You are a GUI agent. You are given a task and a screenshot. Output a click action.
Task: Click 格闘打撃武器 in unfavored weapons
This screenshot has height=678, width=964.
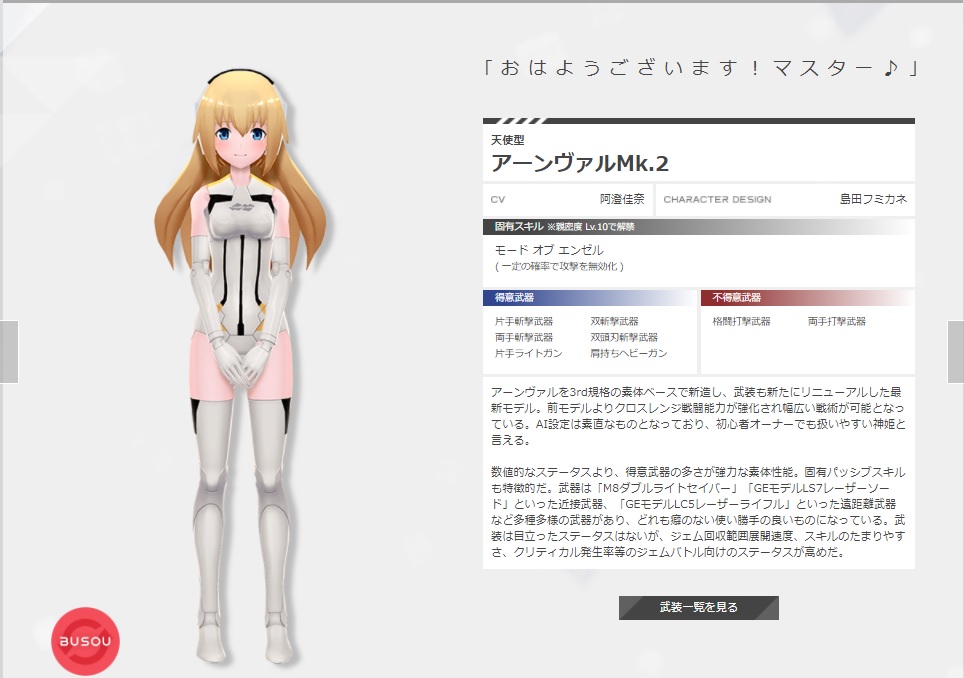pyautogui.click(x=741, y=322)
